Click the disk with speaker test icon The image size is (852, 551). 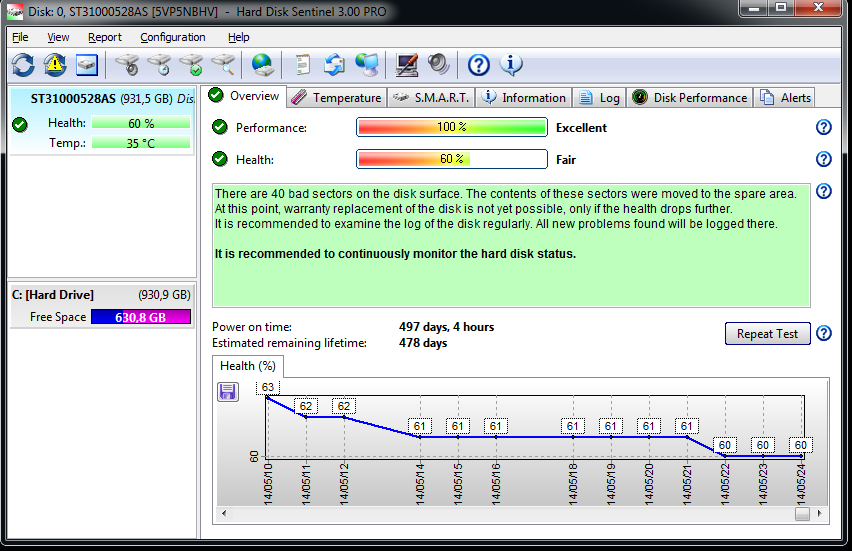(127, 65)
